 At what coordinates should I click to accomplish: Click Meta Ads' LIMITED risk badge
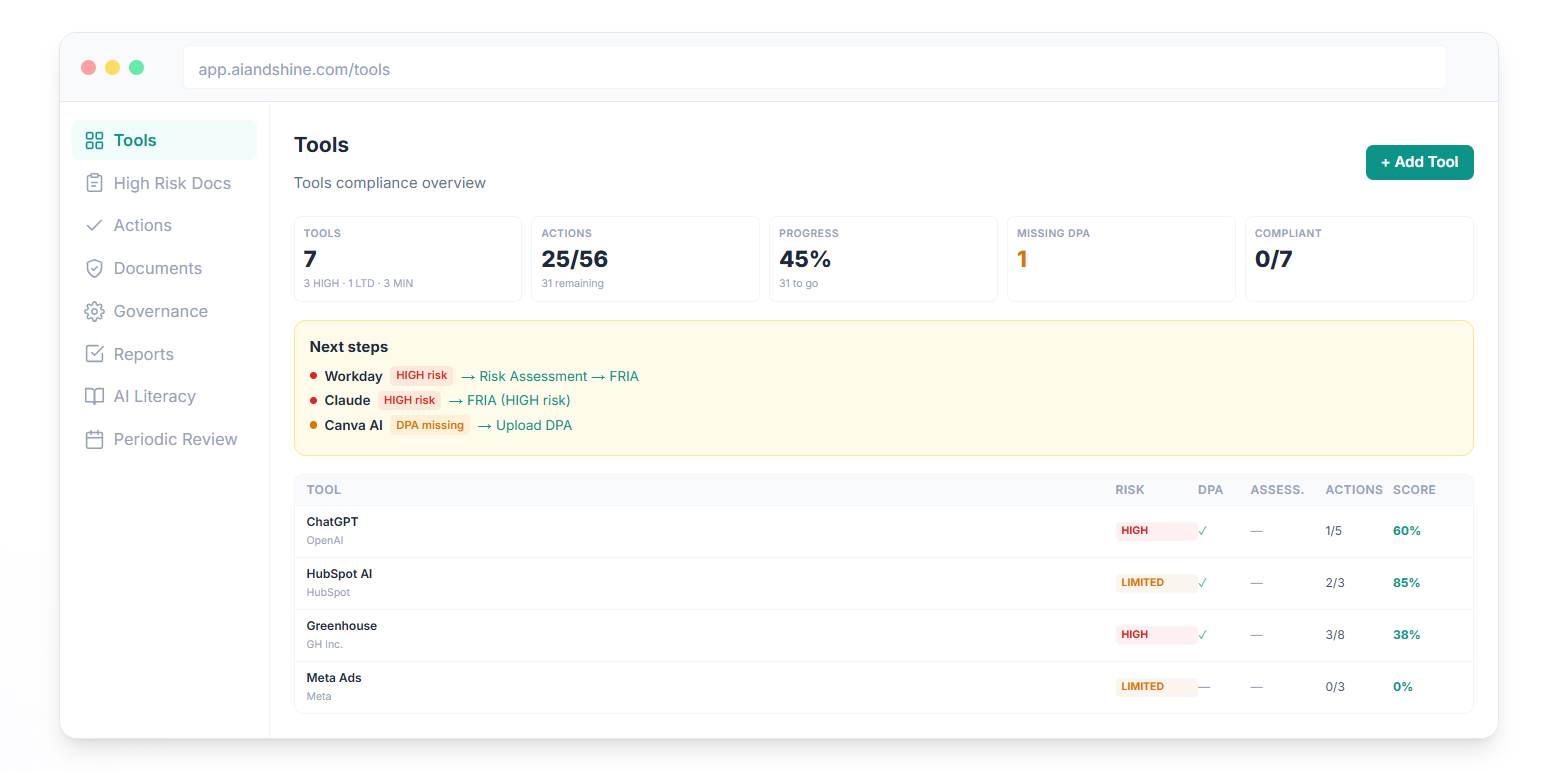tap(1156, 687)
